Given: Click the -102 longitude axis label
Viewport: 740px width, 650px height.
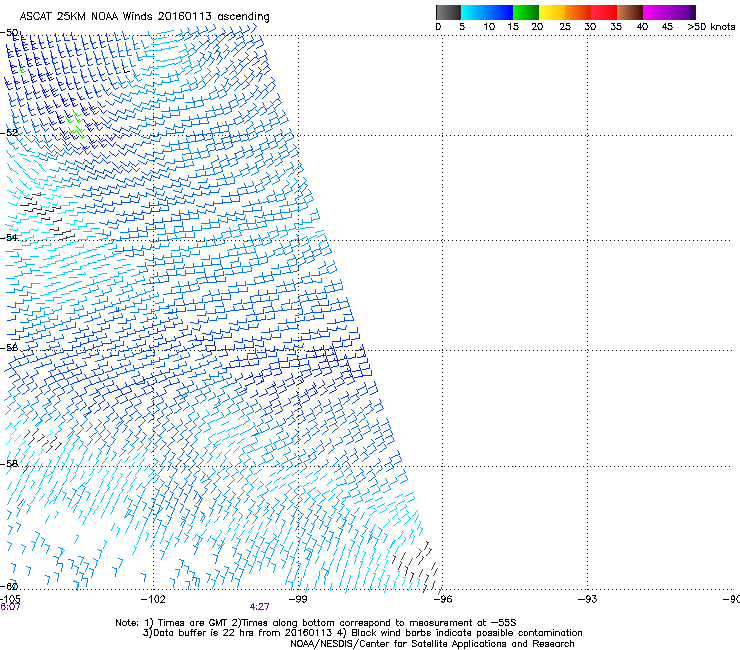Looking at the screenshot, I should click(x=153, y=599).
